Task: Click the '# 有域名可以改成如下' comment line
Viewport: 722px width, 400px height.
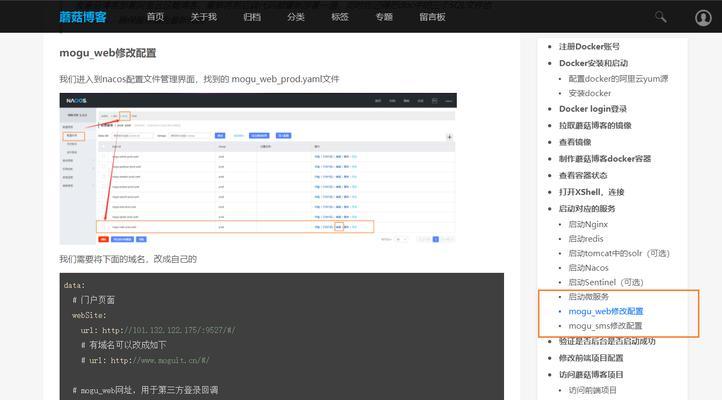Action: point(124,345)
